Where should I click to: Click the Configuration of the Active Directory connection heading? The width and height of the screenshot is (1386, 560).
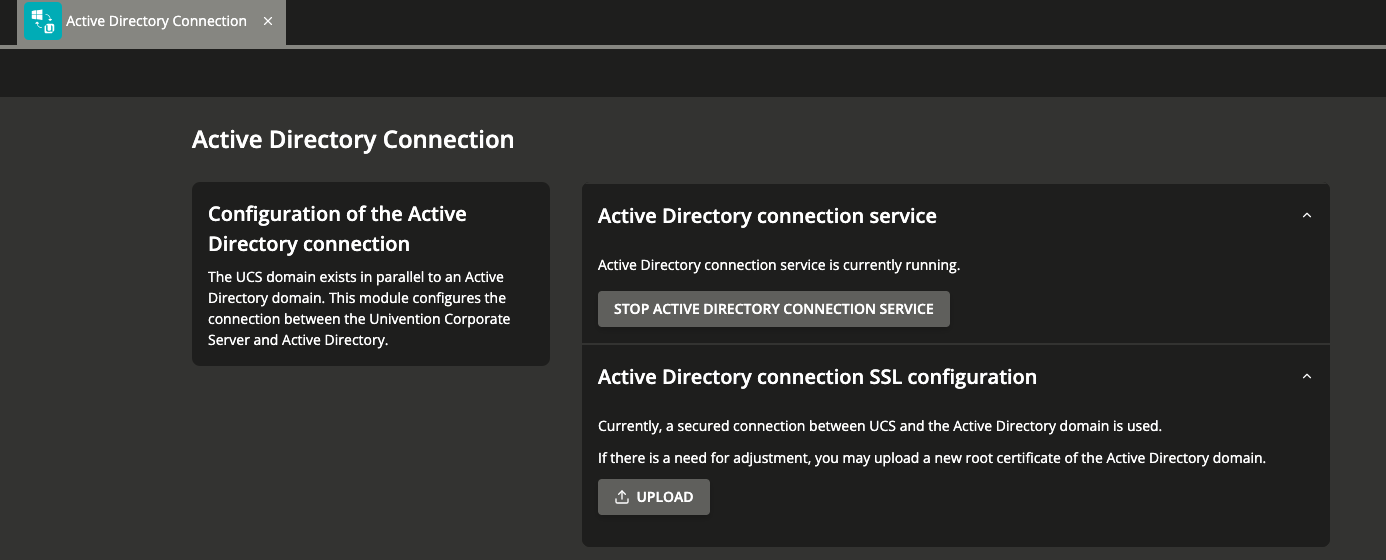click(x=337, y=229)
